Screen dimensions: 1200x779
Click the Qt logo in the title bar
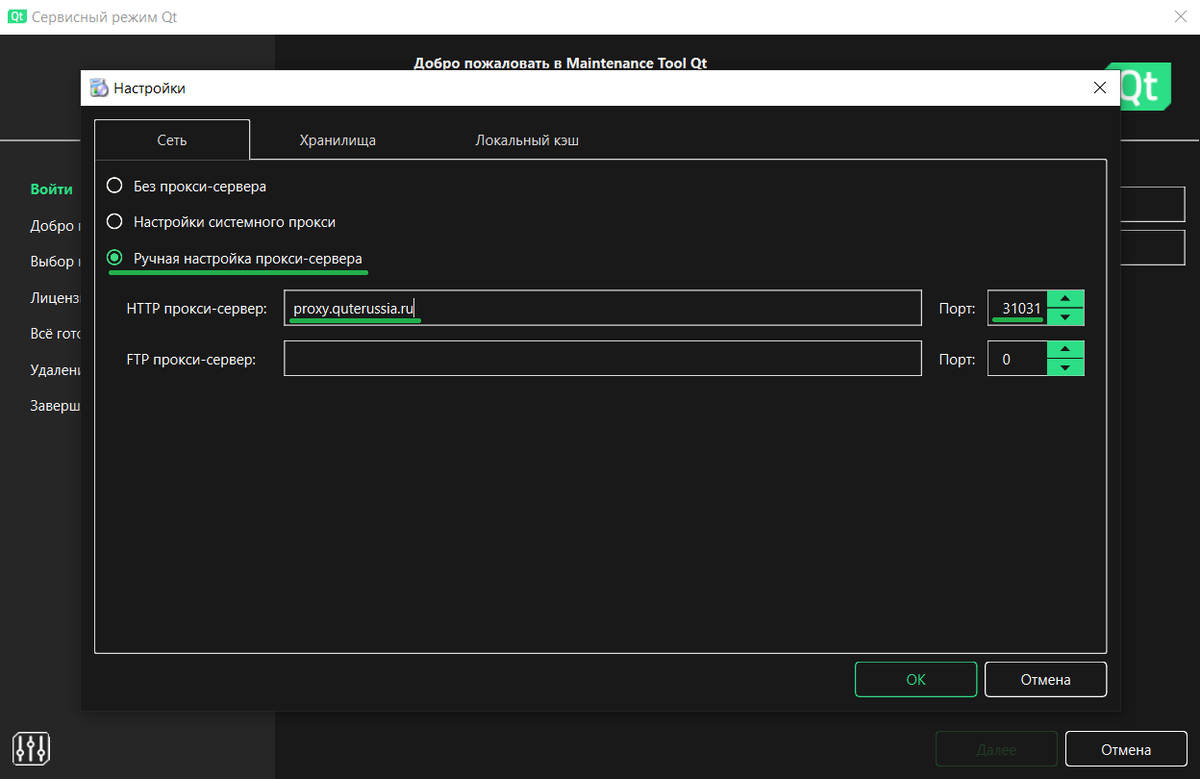[x=16, y=17]
